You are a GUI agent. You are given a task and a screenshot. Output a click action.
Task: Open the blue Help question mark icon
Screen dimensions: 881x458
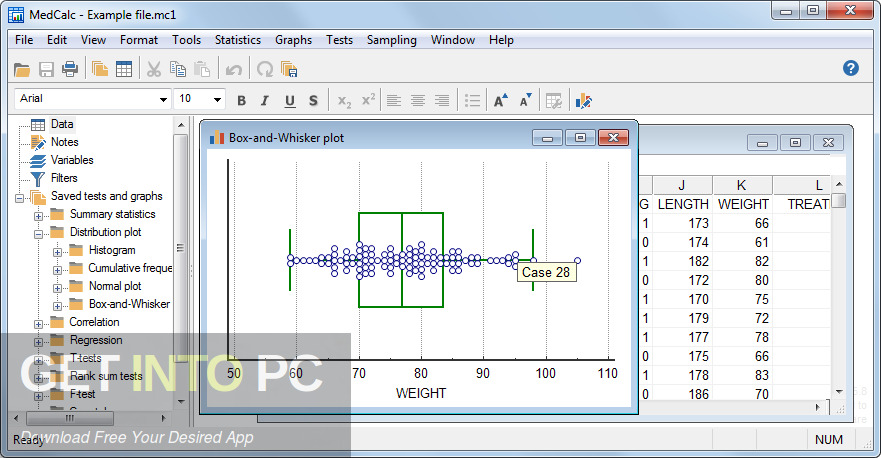click(x=851, y=68)
